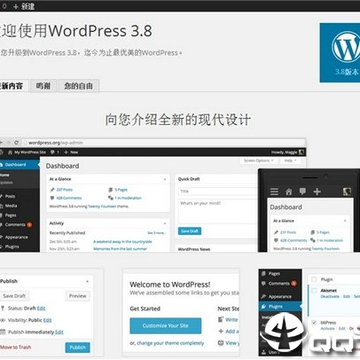This screenshot has height=360, width=360.
Task: Click the bubble icon beside desktop 428 Comments
Action: (x=52, y=198)
